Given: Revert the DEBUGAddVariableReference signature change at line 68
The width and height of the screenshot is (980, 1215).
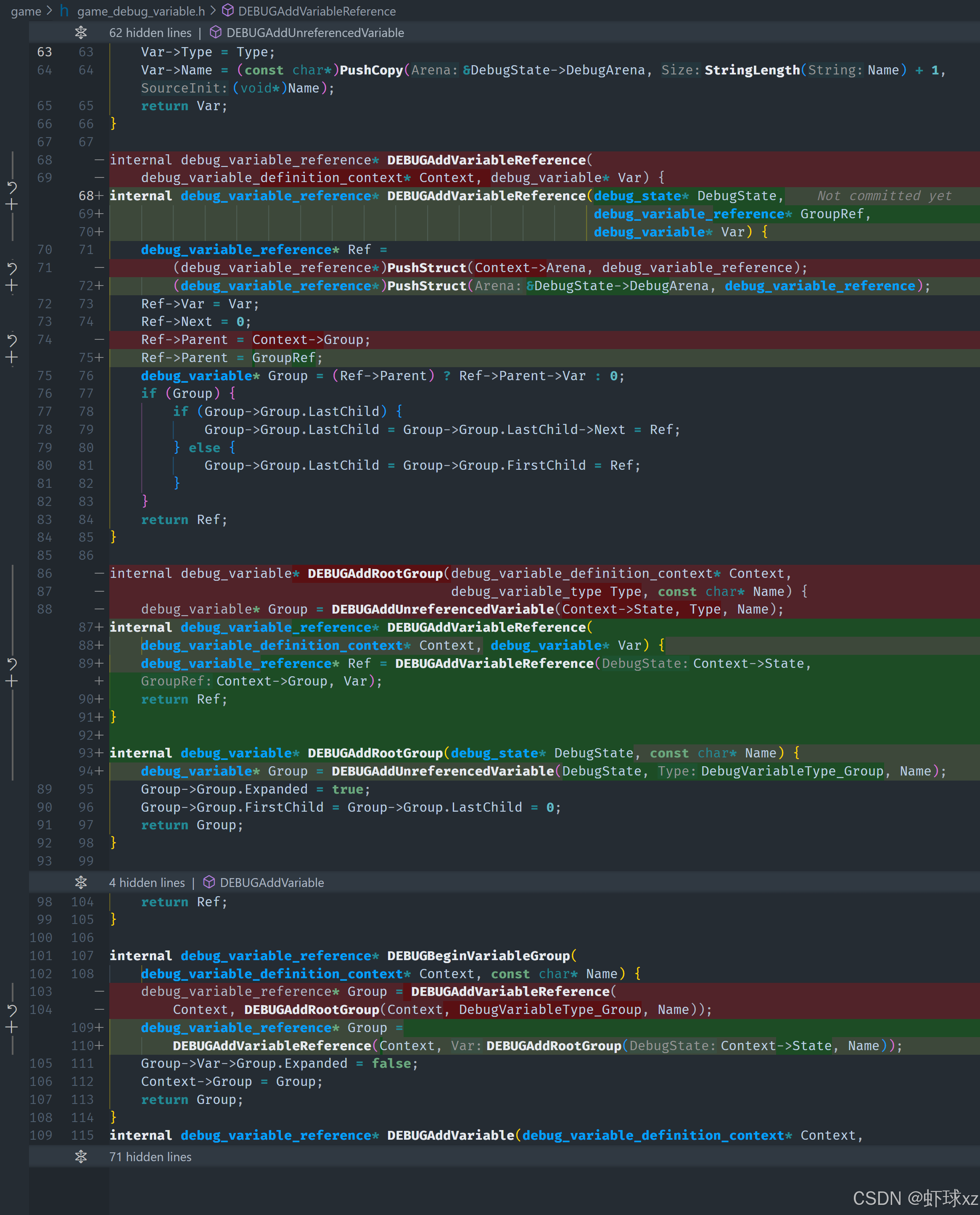Looking at the screenshot, I should pos(12,187).
